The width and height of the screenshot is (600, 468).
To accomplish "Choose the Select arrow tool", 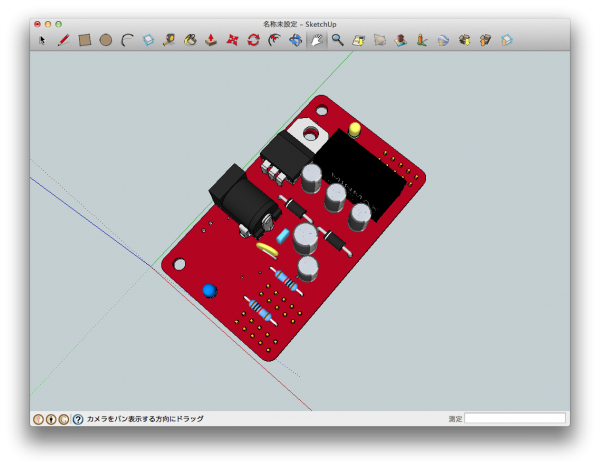I will (42, 41).
